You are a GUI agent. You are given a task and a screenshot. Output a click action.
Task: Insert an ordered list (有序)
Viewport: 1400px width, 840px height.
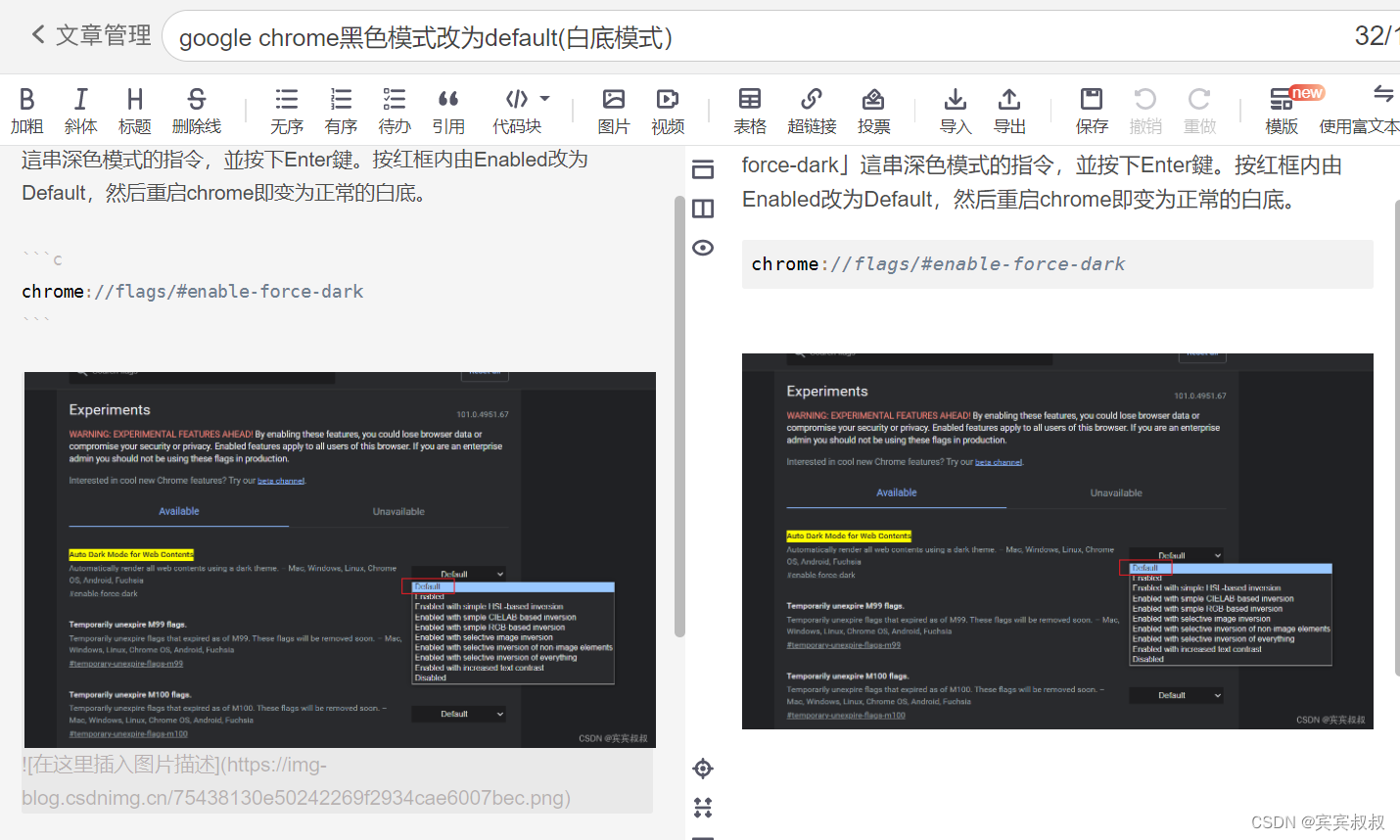click(x=341, y=111)
